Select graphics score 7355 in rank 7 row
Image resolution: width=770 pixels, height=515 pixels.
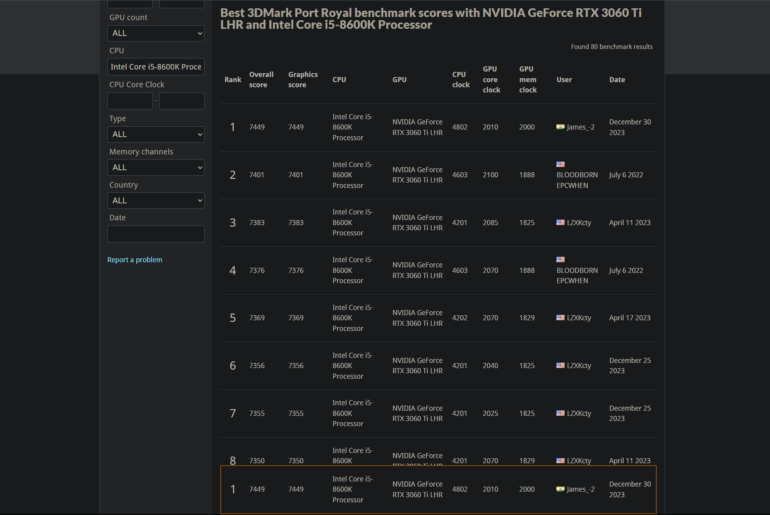click(x=296, y=413)
